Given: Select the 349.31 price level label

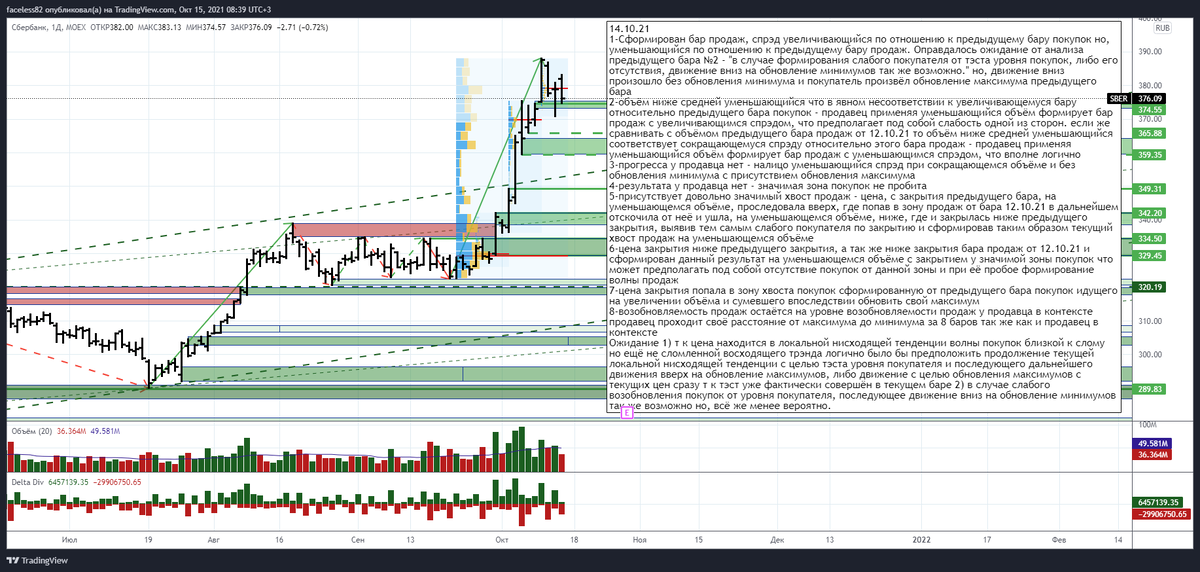Looking at the screenshot, I should [1150, 189].
